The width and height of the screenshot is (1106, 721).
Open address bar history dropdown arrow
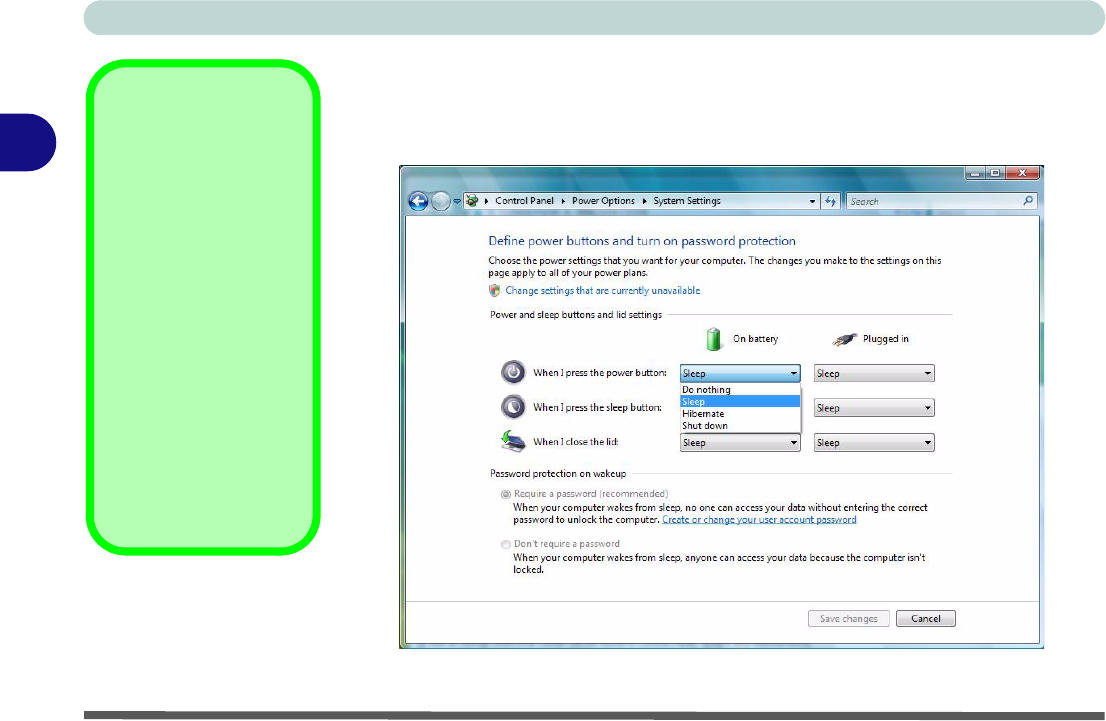coord(812,201)
